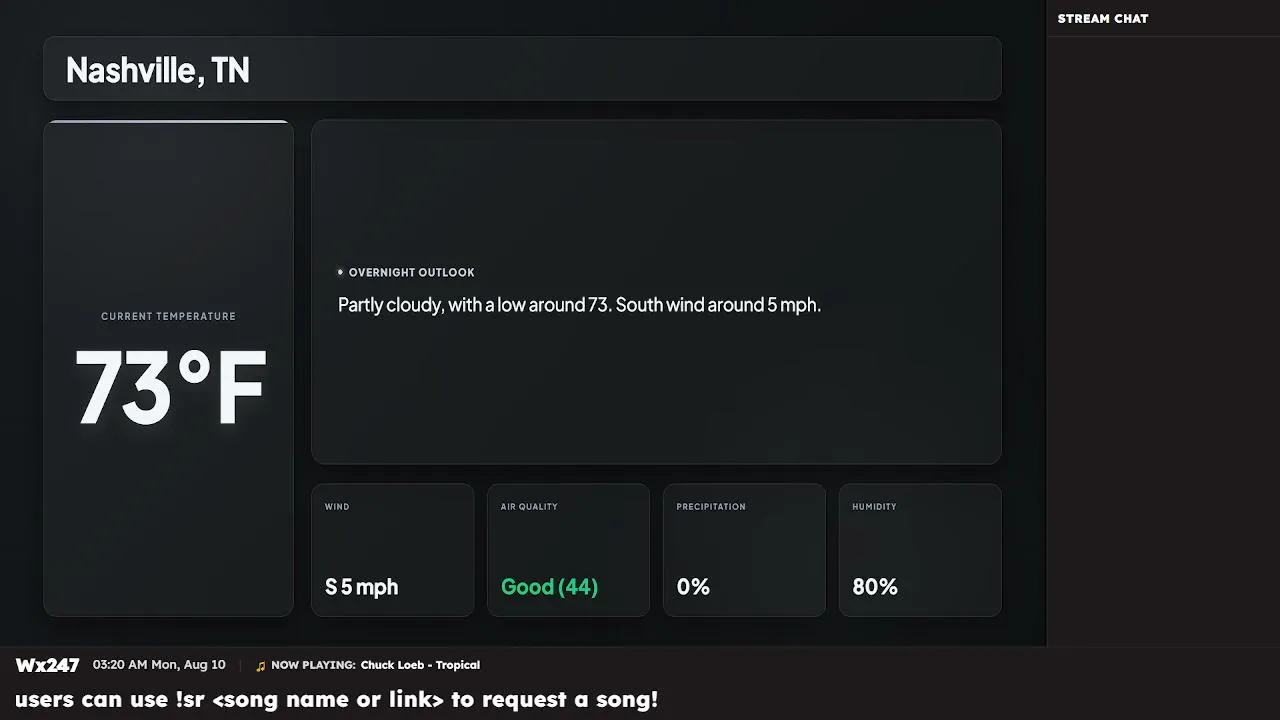Open the Wind card showing S 5 mph
The width and height of the screenshot is (1280, 720).
392,550
